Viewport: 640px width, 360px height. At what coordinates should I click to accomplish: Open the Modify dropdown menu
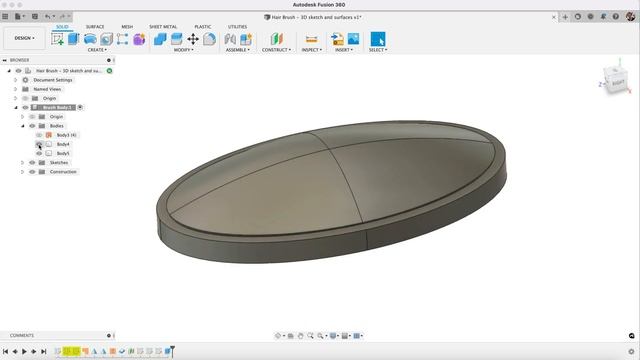[x=184, y=50]
